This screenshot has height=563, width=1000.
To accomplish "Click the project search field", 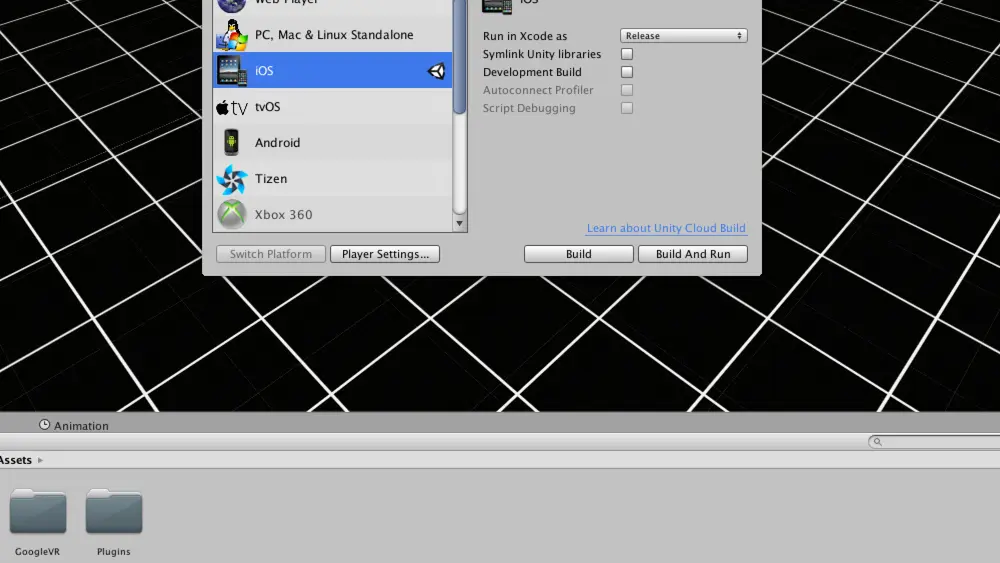I will 934,442.
